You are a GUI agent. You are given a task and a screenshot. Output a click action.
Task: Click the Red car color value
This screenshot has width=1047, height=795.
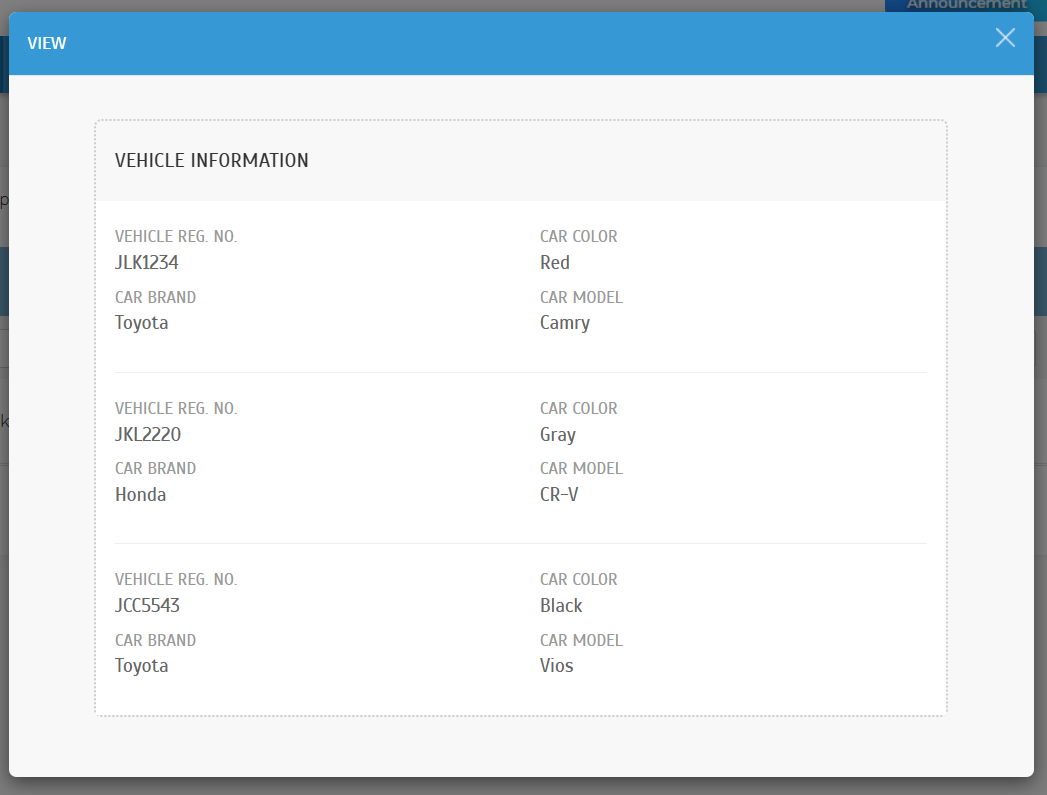[x=555, y=263]
